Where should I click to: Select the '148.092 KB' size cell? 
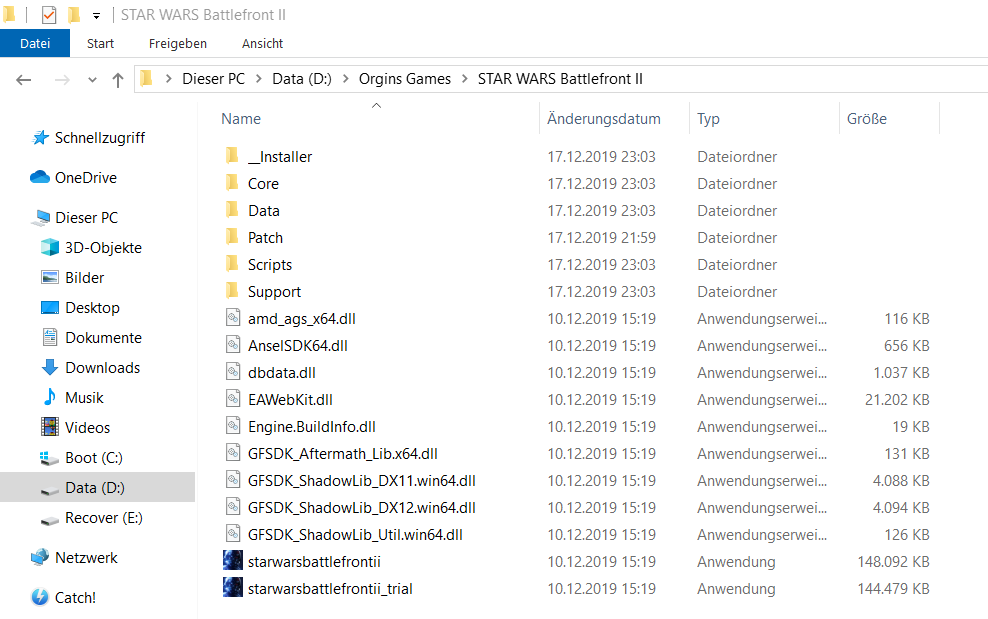pyautogui.click(x=893, y=562)
